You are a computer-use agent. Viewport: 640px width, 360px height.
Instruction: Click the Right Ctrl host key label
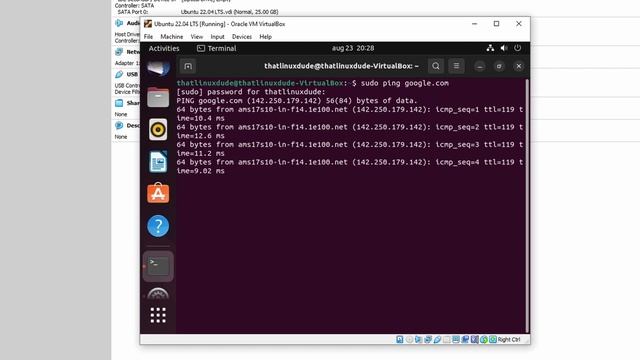509,340
